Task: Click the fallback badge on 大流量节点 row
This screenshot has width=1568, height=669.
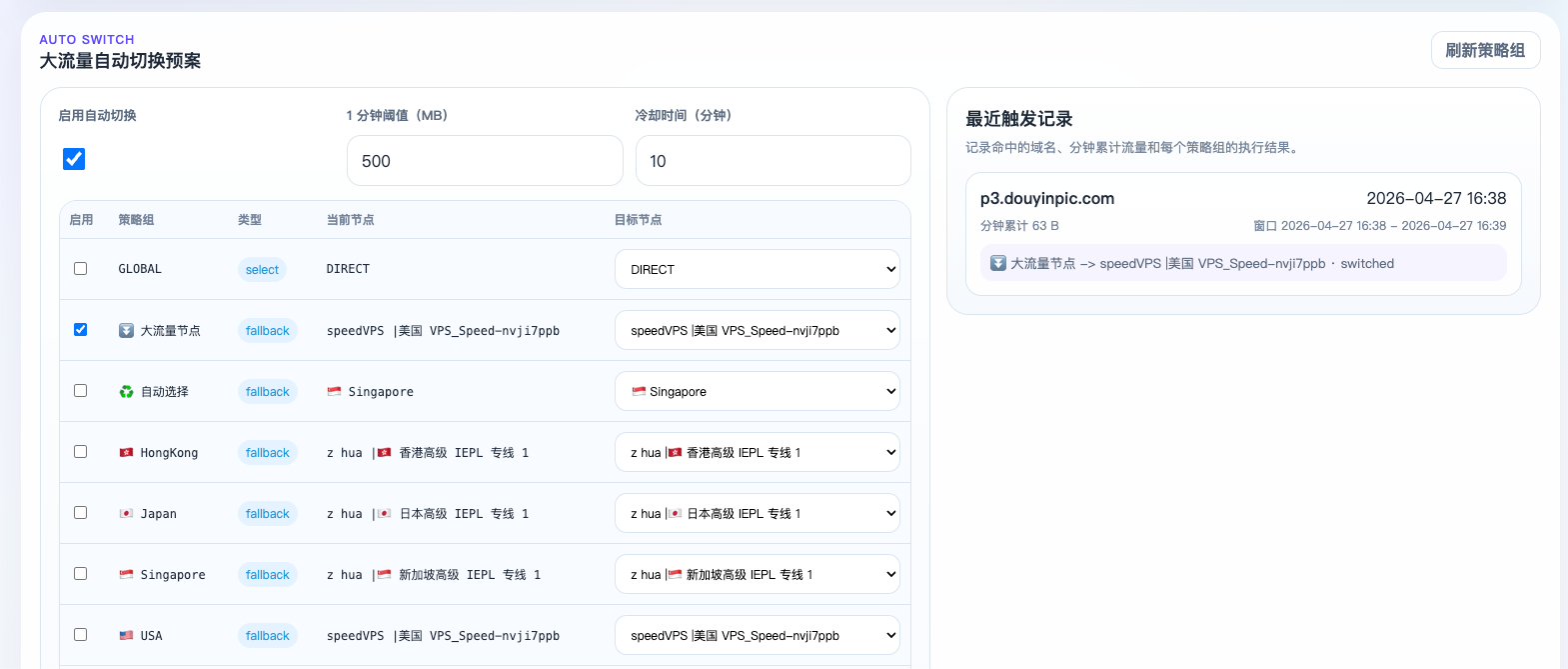Action: [267, 330]
